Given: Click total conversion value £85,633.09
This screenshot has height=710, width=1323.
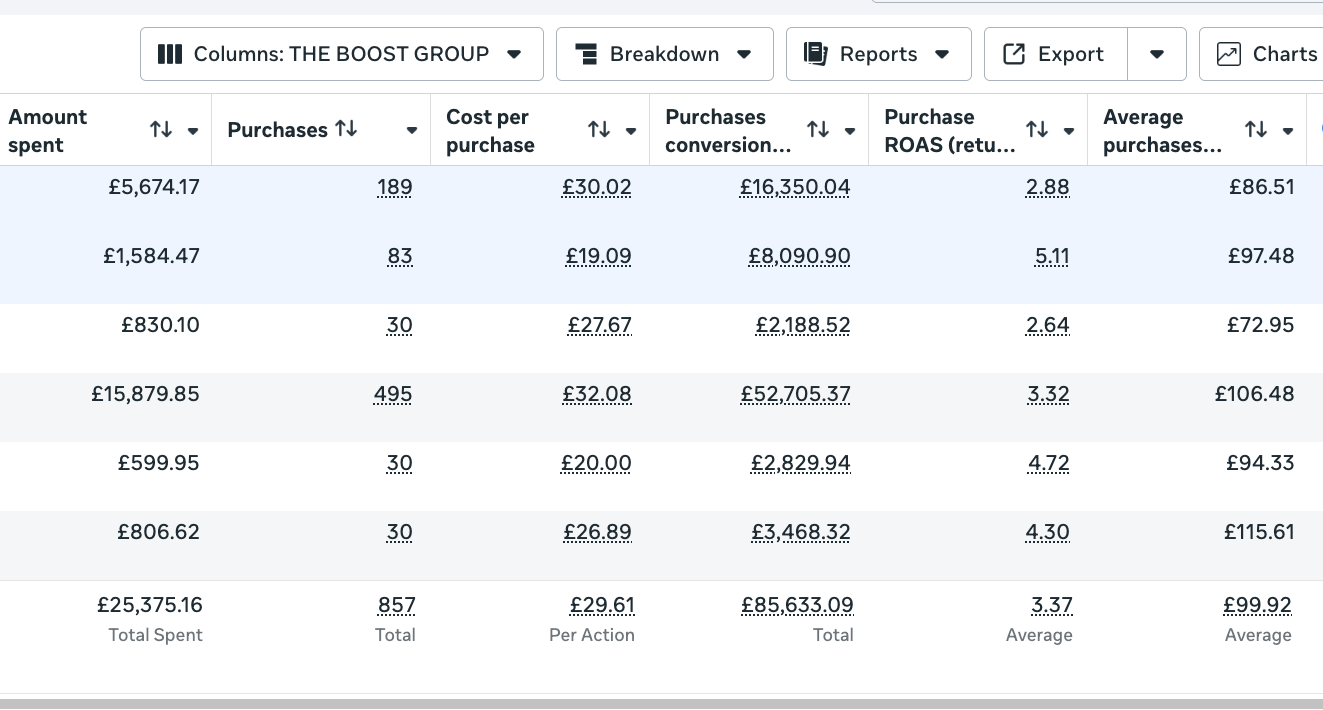Looking at the screenshot, I should tap(797, 606).
